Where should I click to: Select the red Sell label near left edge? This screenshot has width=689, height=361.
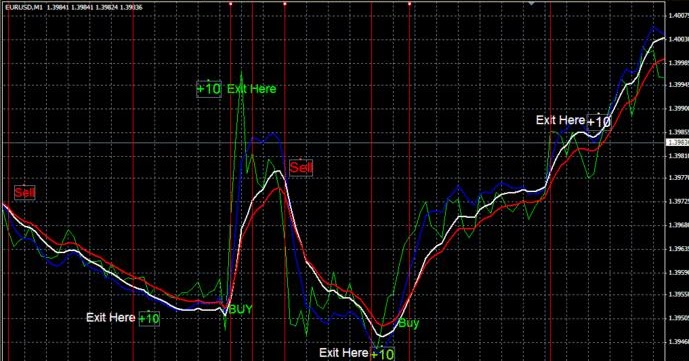[25, 192]
